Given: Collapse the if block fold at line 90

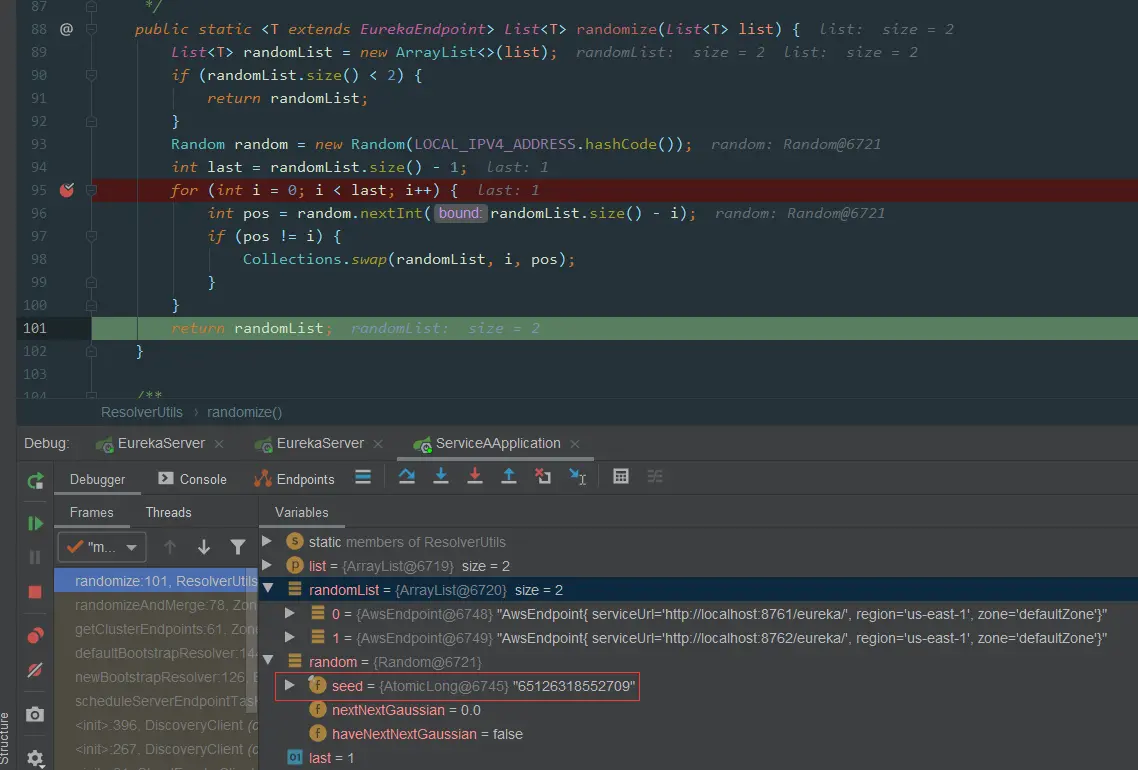Looking at the screenshot, I should pos(91,75).
